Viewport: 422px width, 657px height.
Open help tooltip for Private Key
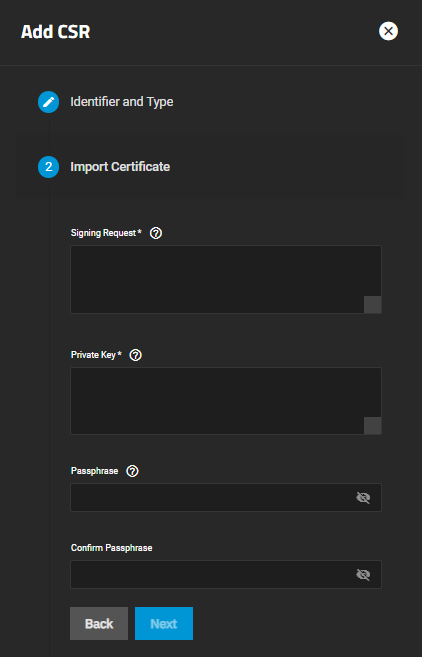click(135, 355)
